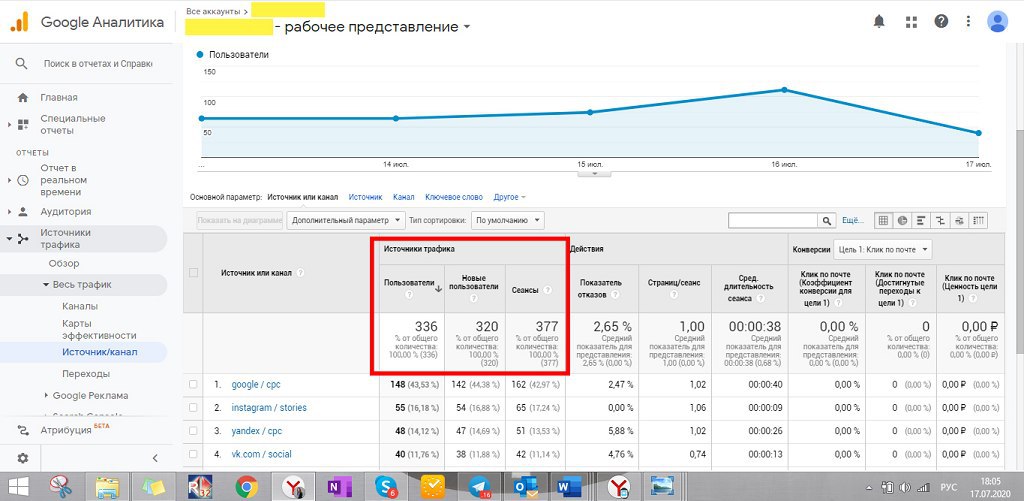Open the three-dot more options menu

click(968, 22)
